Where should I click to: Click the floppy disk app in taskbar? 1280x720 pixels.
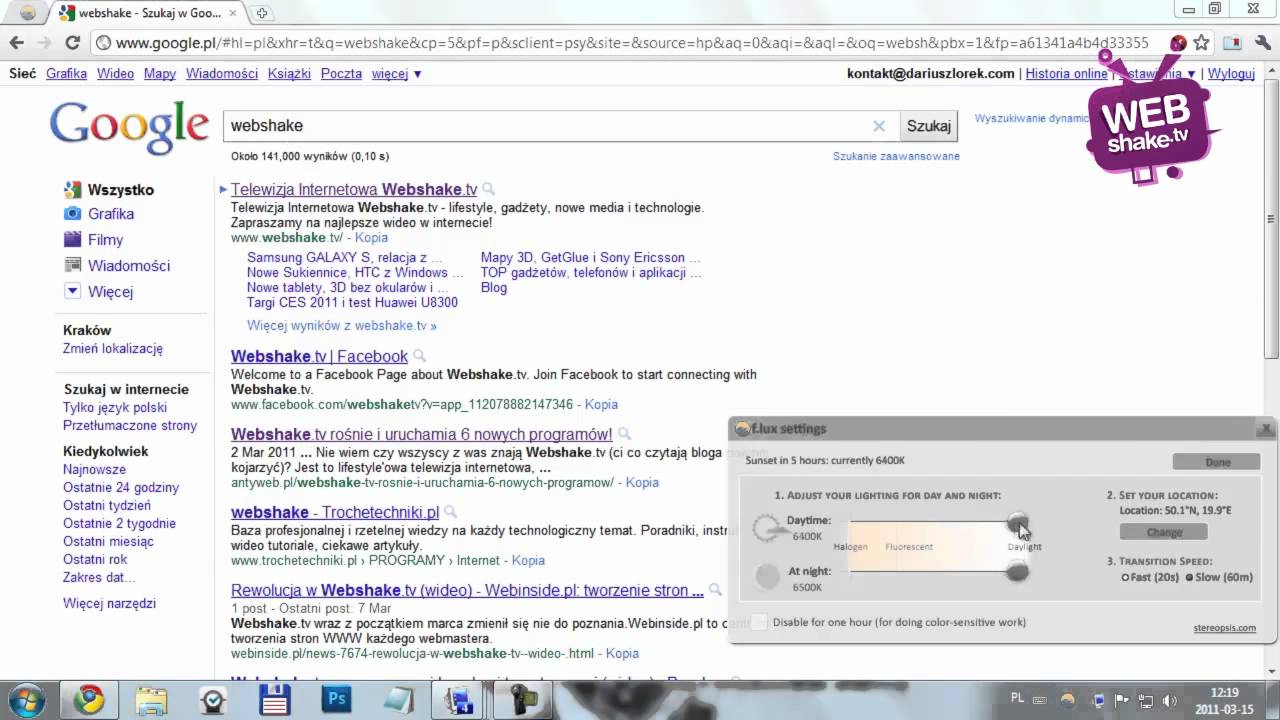[x=274, y=699]
